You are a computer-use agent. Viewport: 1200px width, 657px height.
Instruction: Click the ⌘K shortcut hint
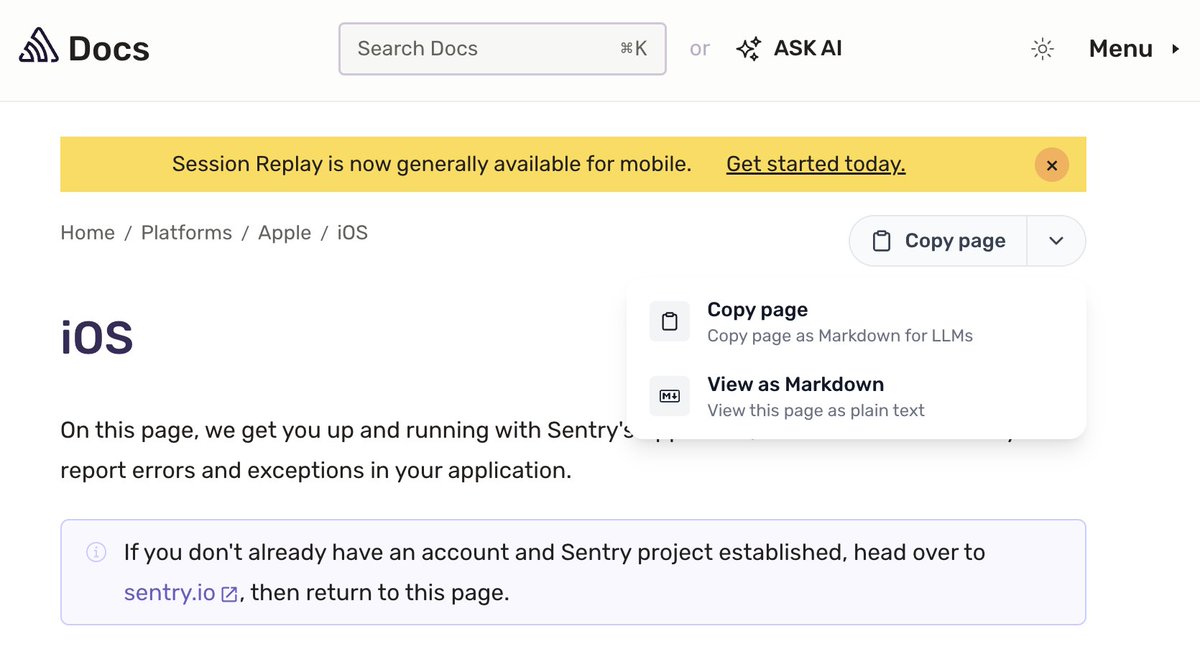[x=633, y=48]
